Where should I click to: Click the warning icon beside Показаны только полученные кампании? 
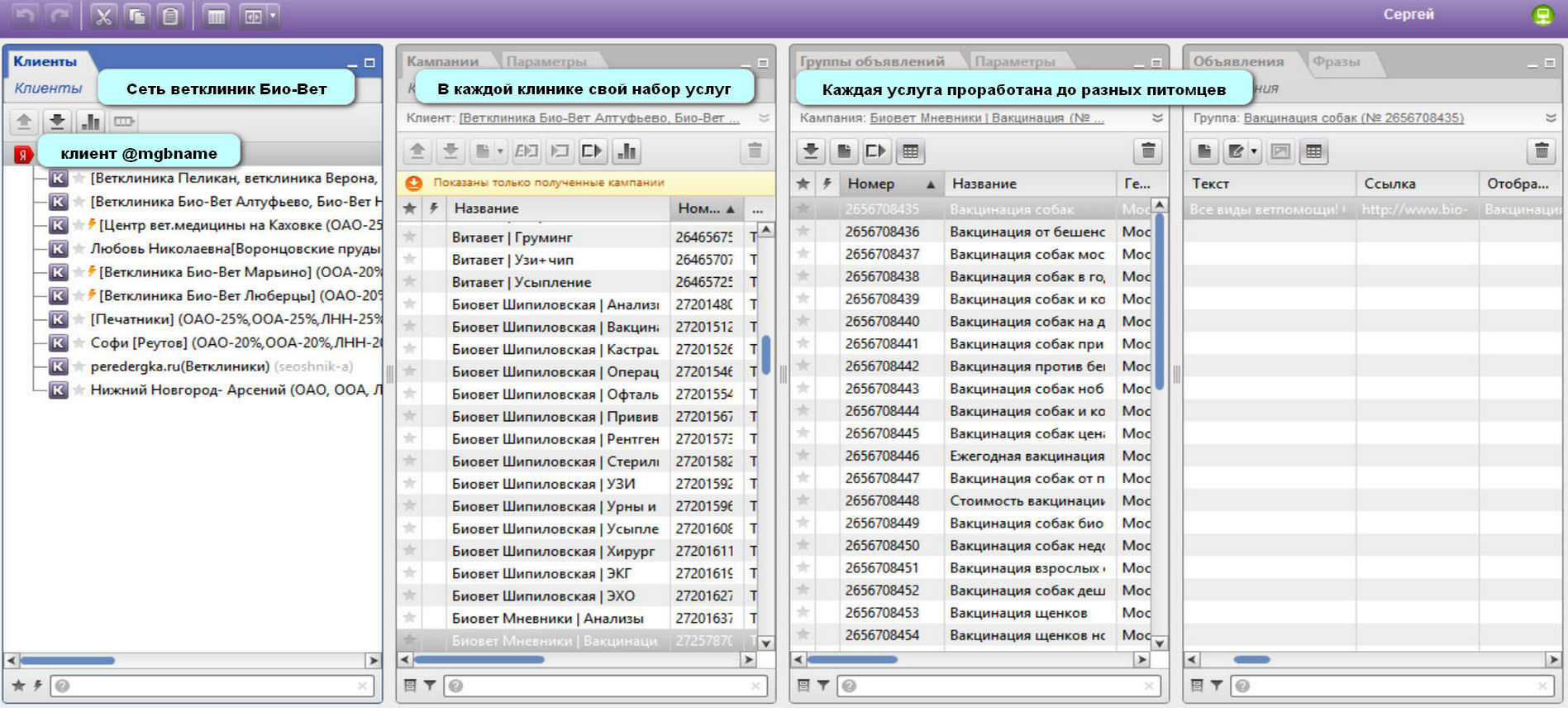pos(413,184)
